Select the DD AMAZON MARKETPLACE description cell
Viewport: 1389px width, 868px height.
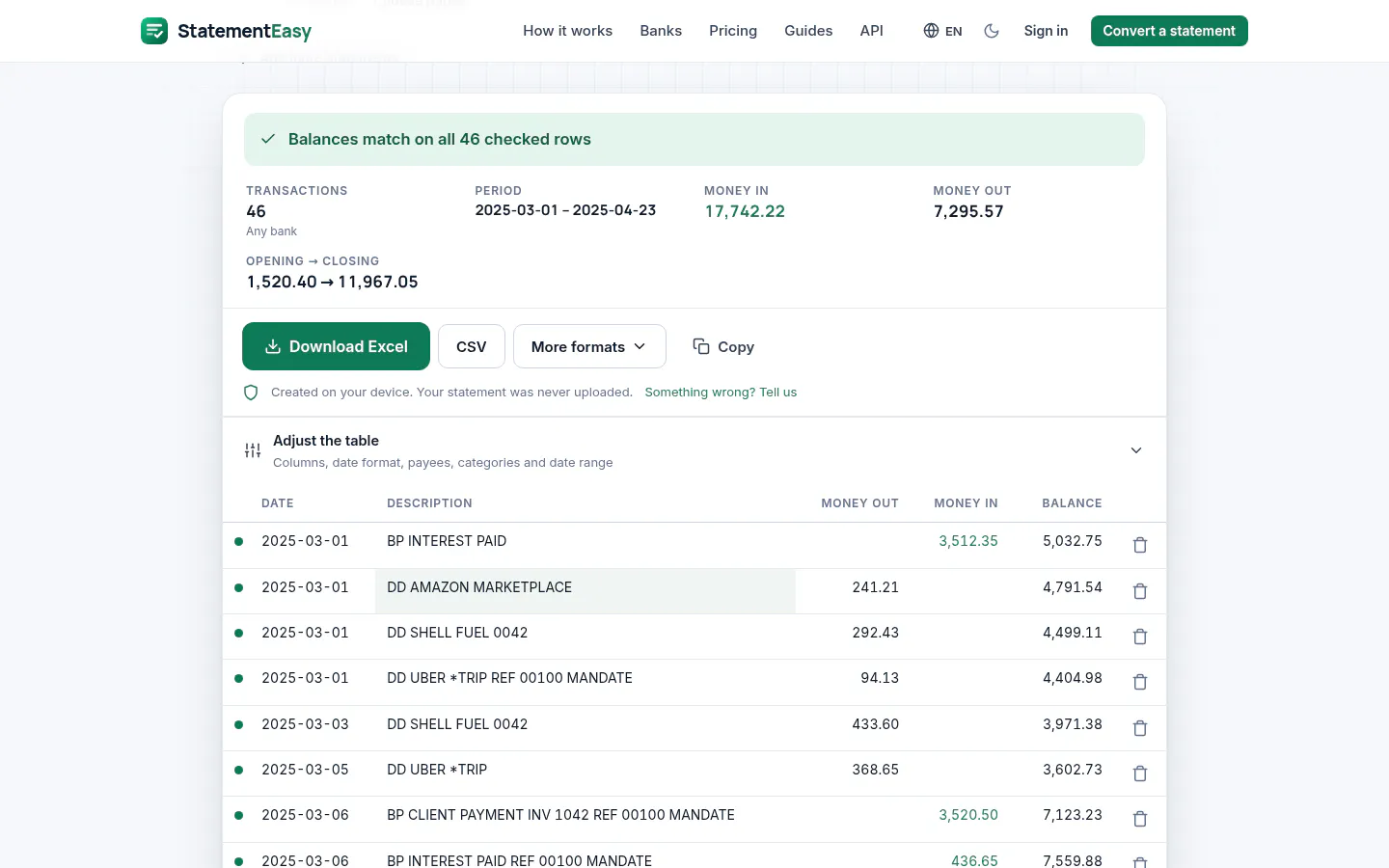click(x=586, y=591)
